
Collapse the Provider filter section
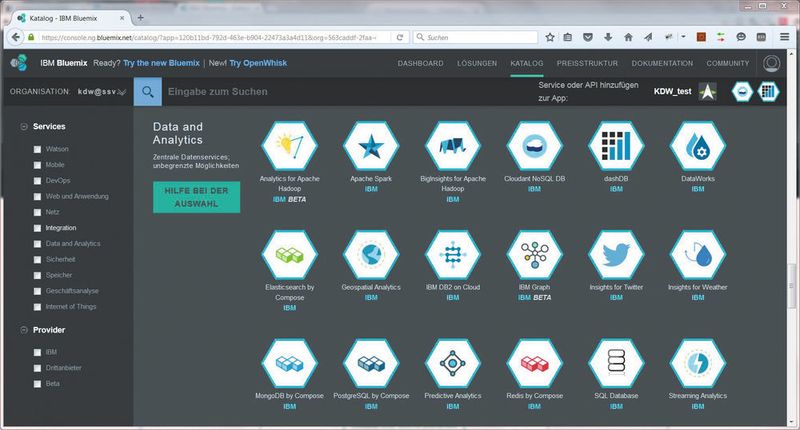point(23,330)
